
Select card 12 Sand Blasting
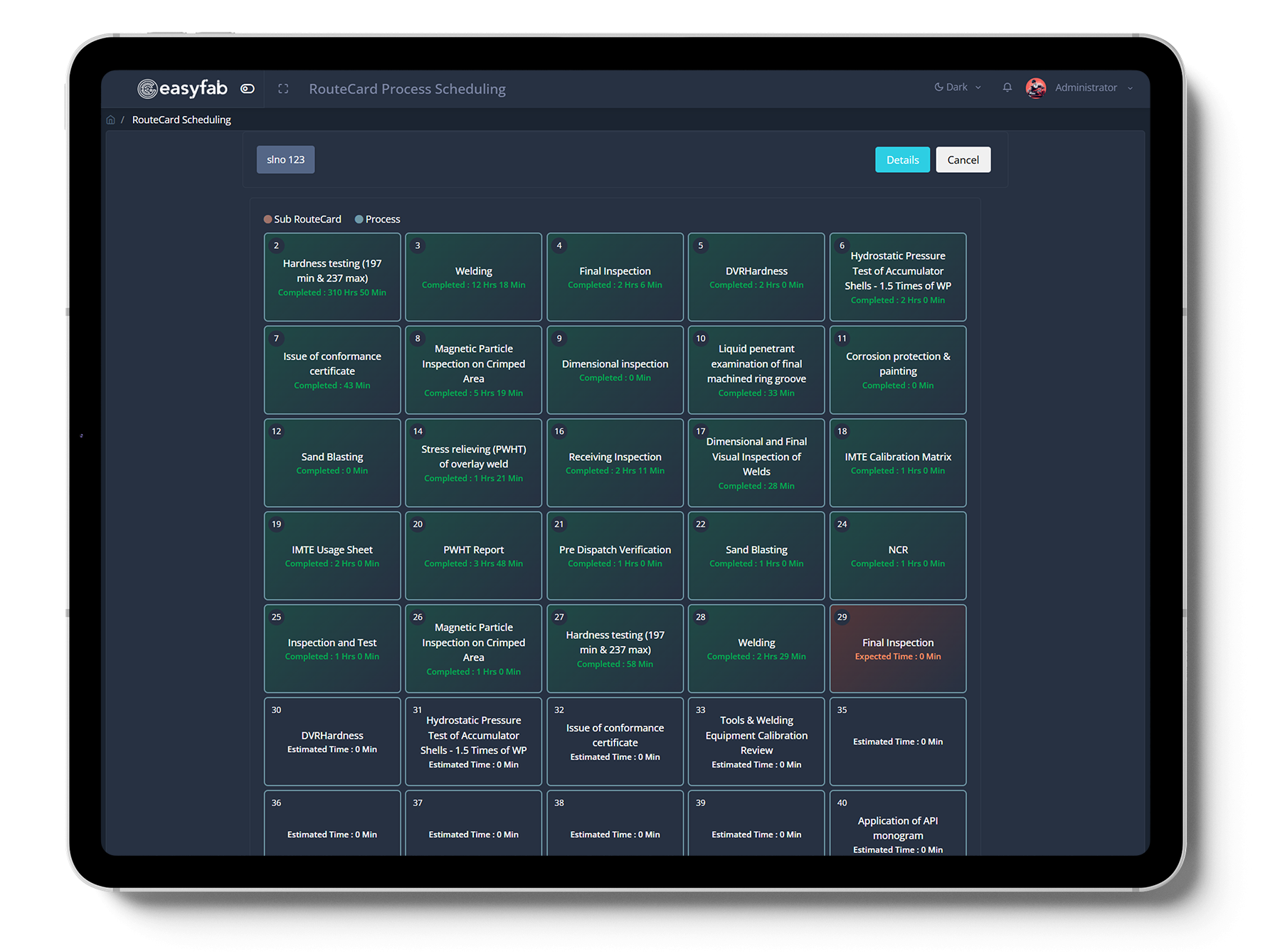pyautogui.click(x=332, y=462)
